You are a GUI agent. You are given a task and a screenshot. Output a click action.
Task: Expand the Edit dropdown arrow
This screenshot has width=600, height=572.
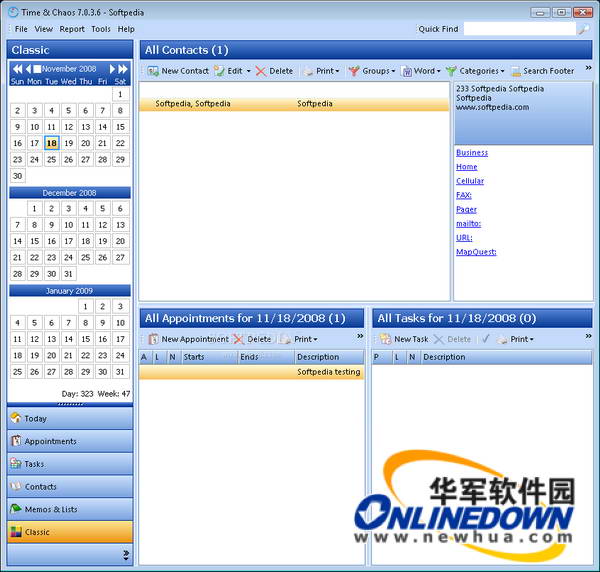[249, 71]
